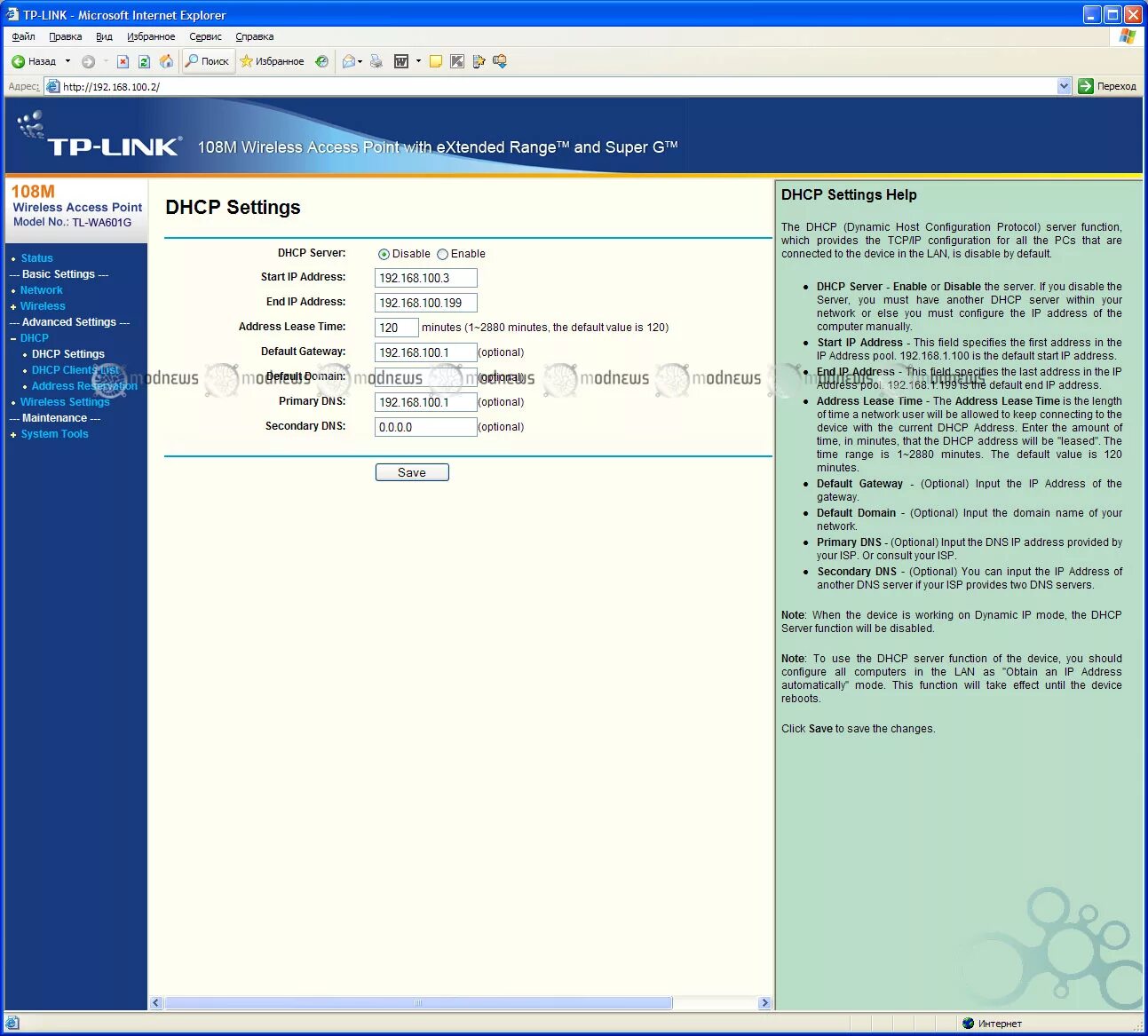This screenshot has width=1148, height=1036.
Task: Click the История (History) globe icon
Action: click(321, 60)
